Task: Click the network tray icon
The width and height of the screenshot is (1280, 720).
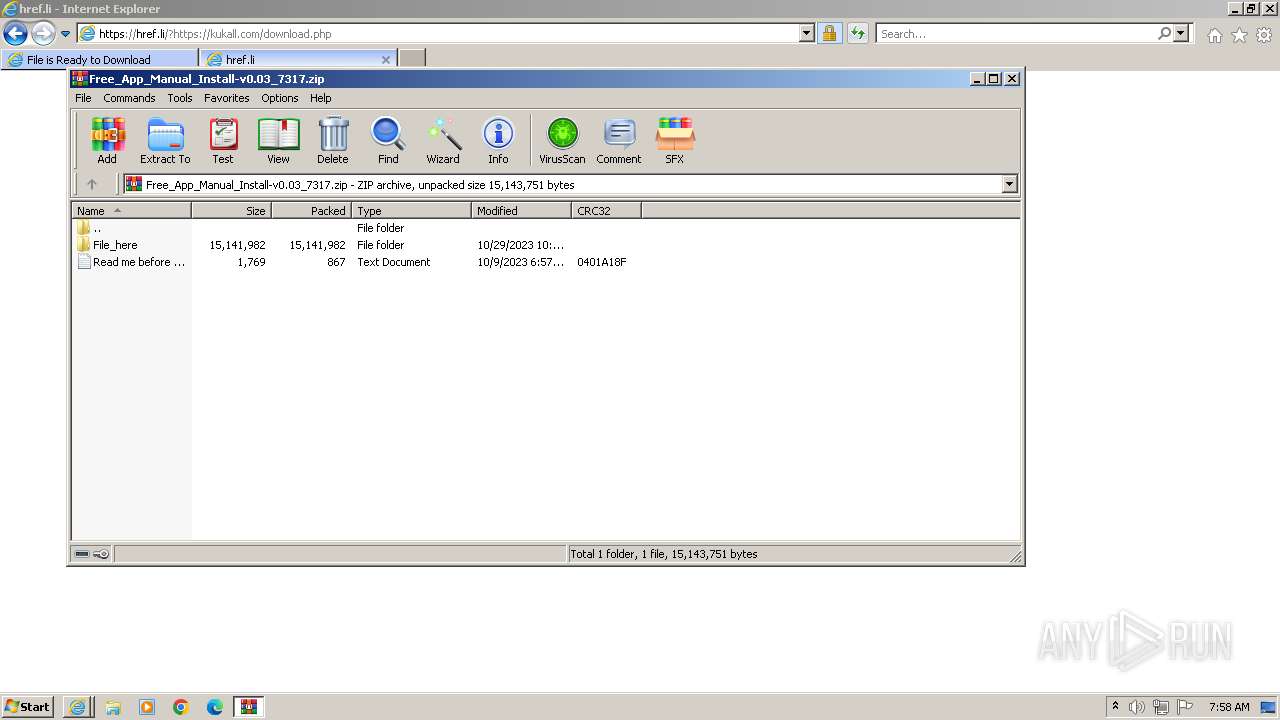Action: coord(1161,707)
